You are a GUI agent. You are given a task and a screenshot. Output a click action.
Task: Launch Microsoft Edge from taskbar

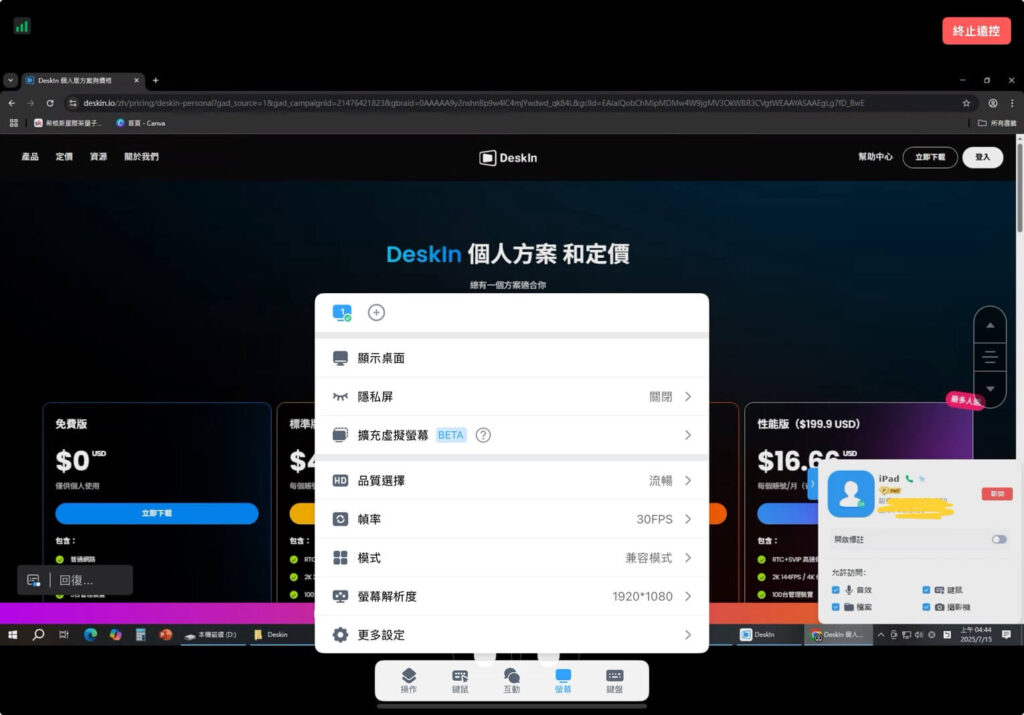[x=90, y=635]
